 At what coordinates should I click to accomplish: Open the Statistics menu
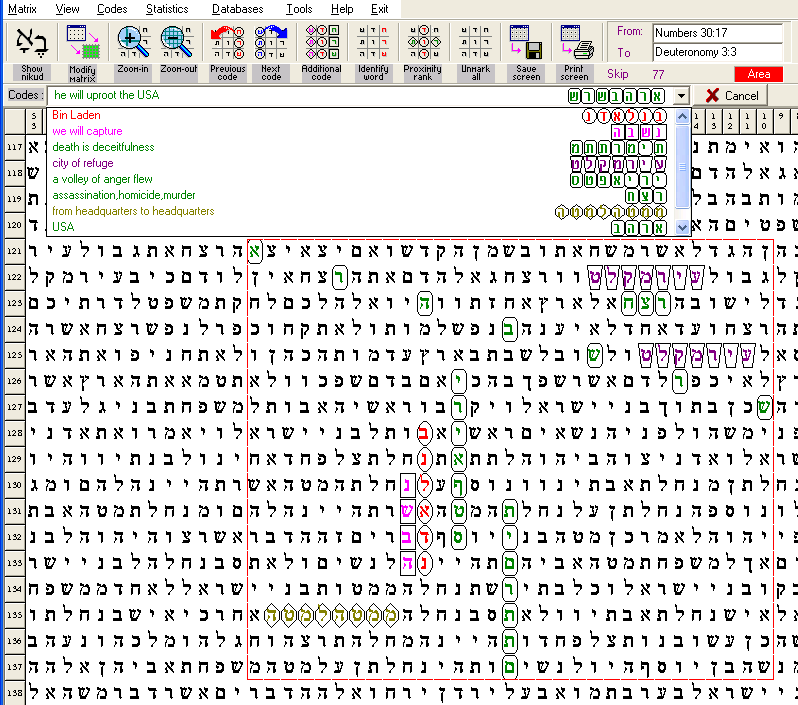pyautogui.click(x=167, y=9)
